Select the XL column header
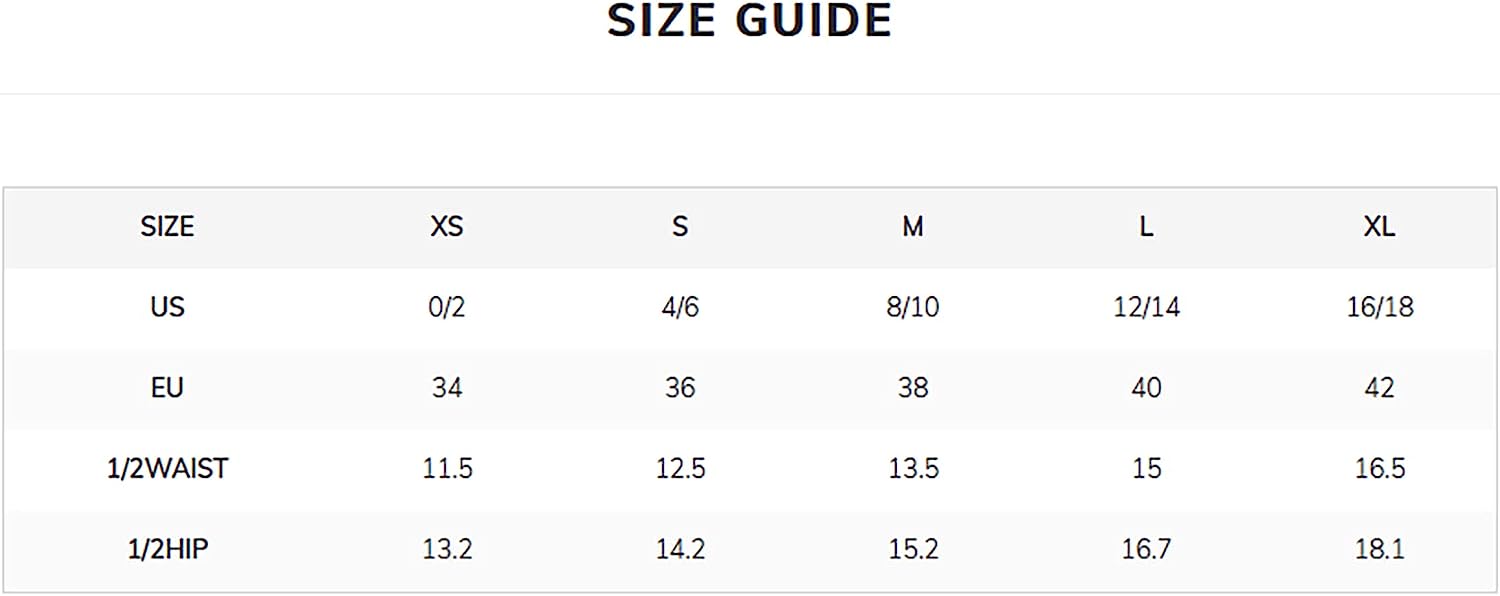Viewport: 1500px width, 596px height. click(x=1380, y=227)
